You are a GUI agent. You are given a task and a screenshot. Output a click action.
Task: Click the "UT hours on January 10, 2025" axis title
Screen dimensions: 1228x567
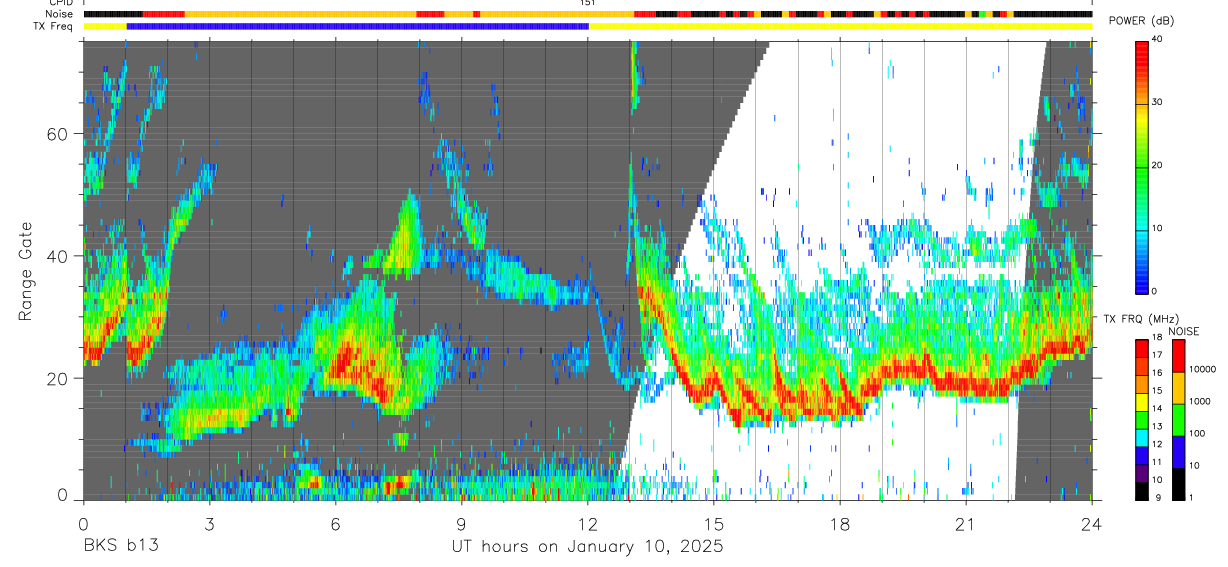[587, 547]
